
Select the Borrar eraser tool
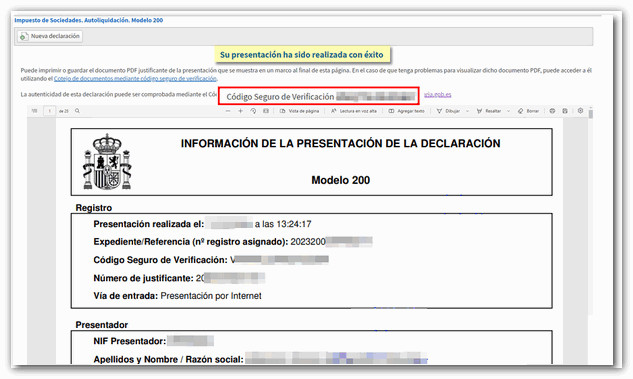click(528, 111)
